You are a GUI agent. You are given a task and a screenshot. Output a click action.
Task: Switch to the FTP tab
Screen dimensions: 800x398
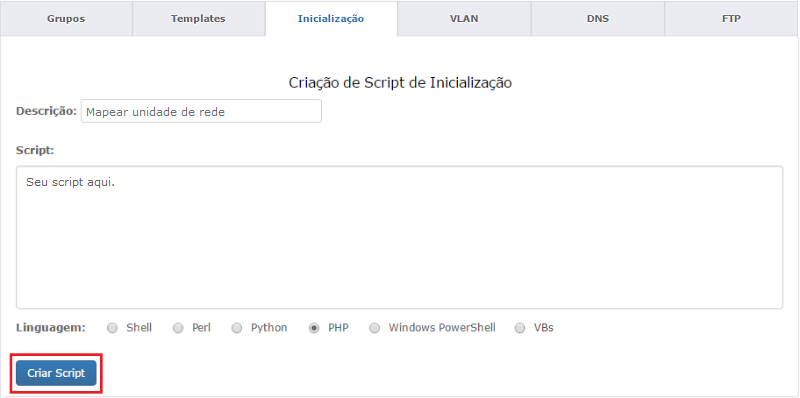pyautogui.click(x=732, y=19)
